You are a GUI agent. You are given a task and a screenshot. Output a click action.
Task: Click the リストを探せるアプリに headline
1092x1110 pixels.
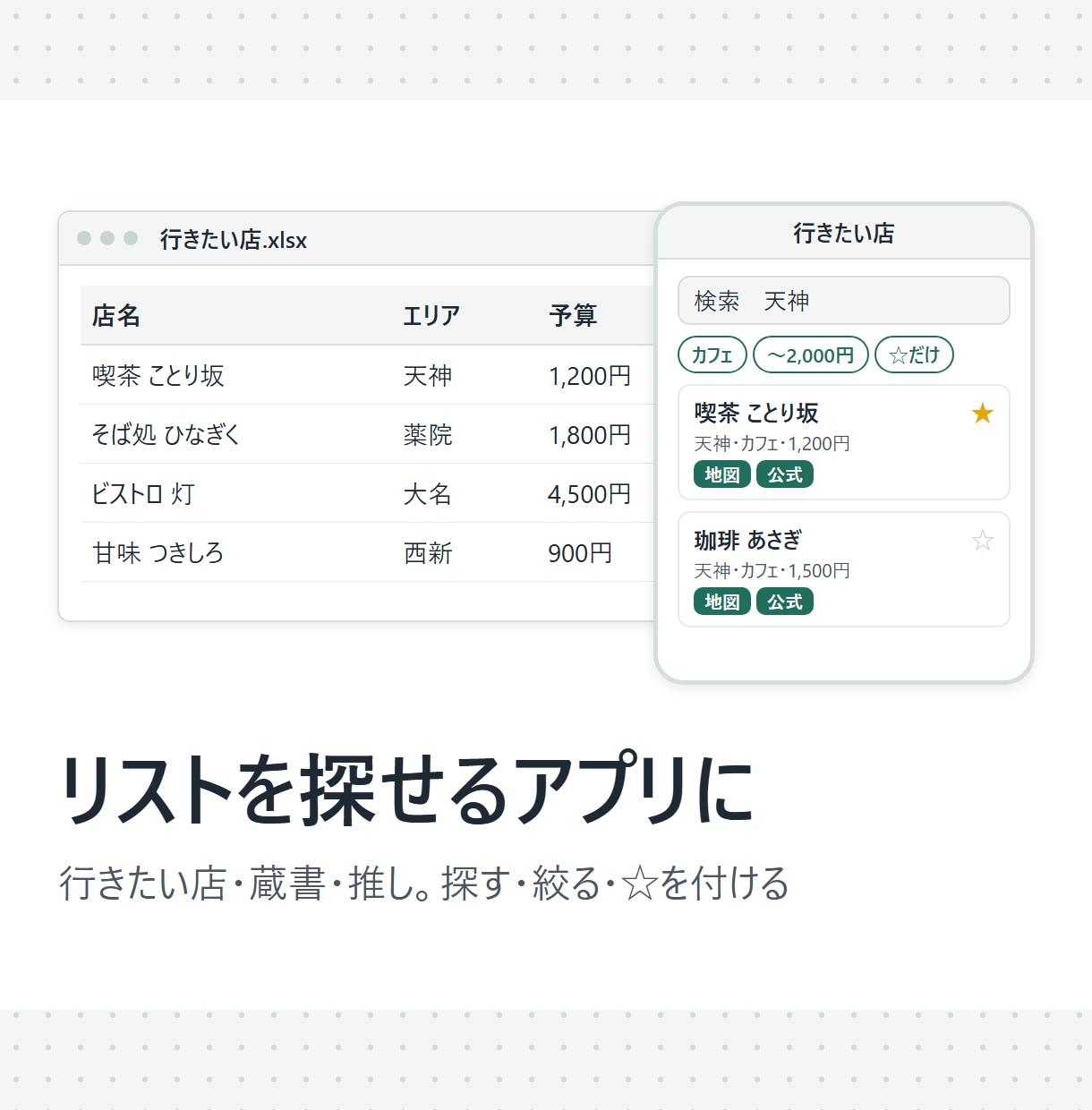[408, 789]
